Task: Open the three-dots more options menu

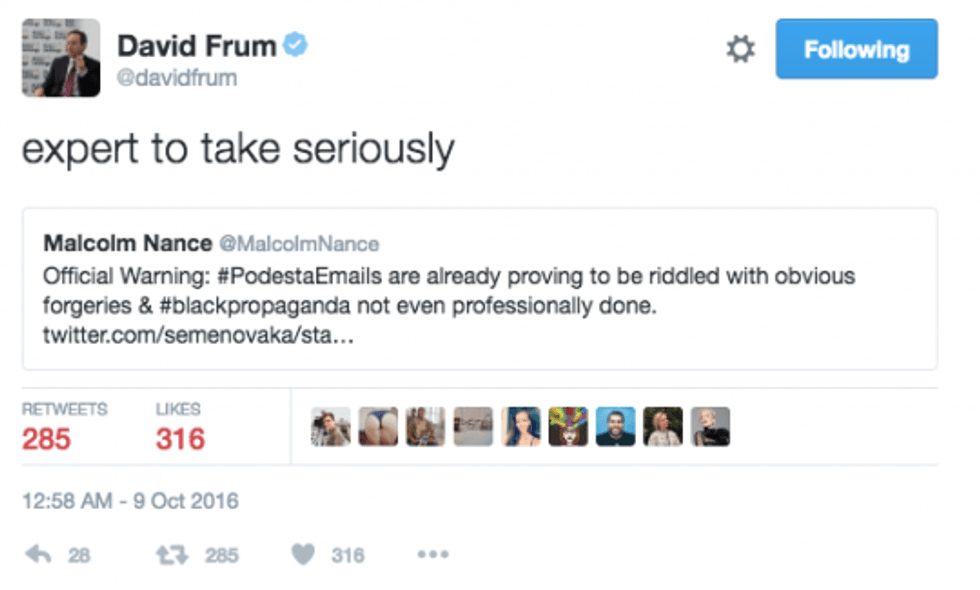Action: [432, 554]
